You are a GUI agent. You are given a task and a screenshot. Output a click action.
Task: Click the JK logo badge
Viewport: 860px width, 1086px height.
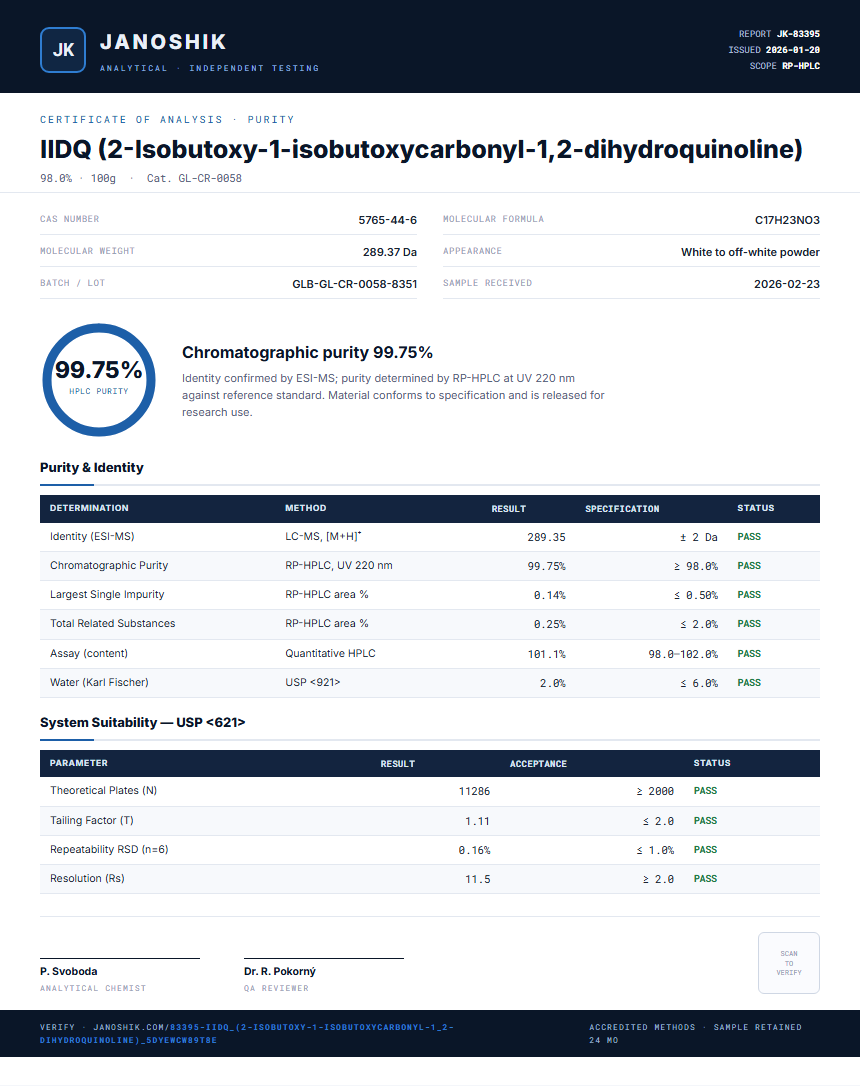point(63,50)
